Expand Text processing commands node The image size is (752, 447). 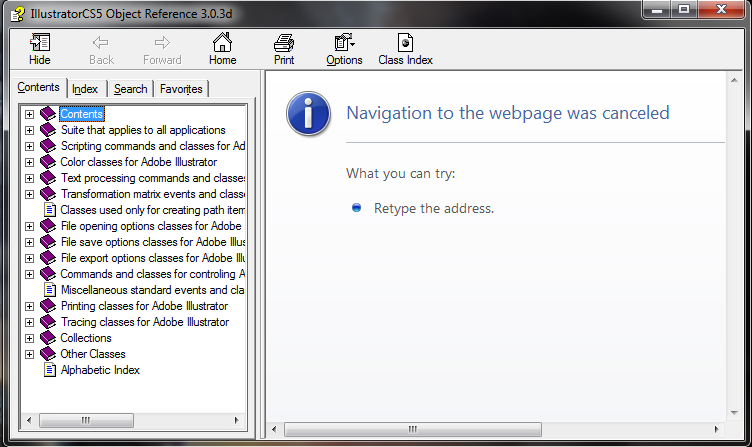(x=29, y=178)
